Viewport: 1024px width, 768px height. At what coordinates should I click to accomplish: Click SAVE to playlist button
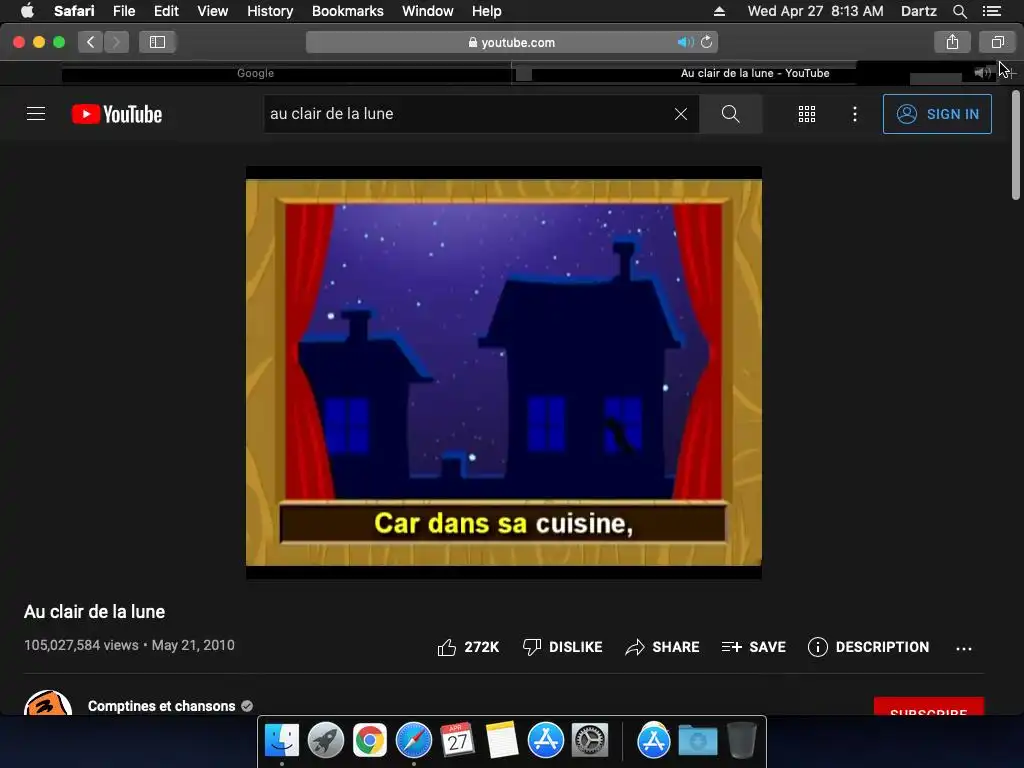point(754,647)
